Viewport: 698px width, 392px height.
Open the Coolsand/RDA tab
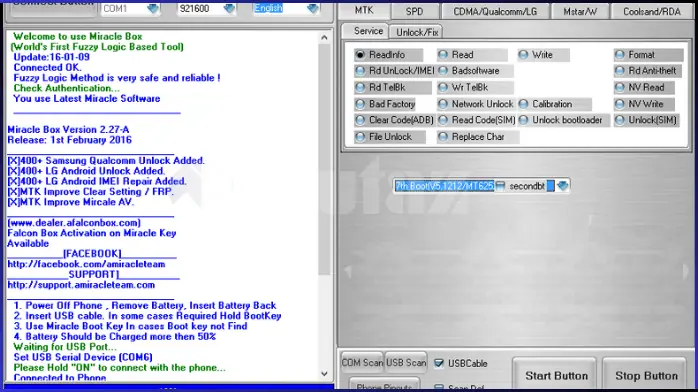coord(652,12)
